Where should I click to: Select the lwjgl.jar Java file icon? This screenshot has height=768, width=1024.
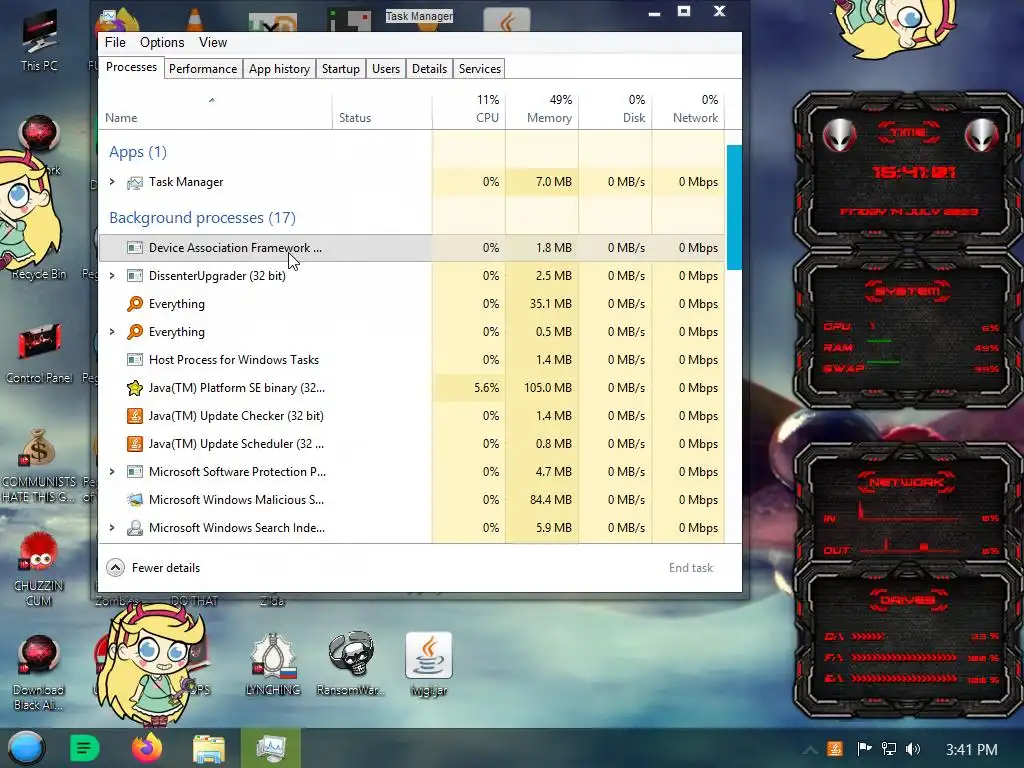point(428,664)
